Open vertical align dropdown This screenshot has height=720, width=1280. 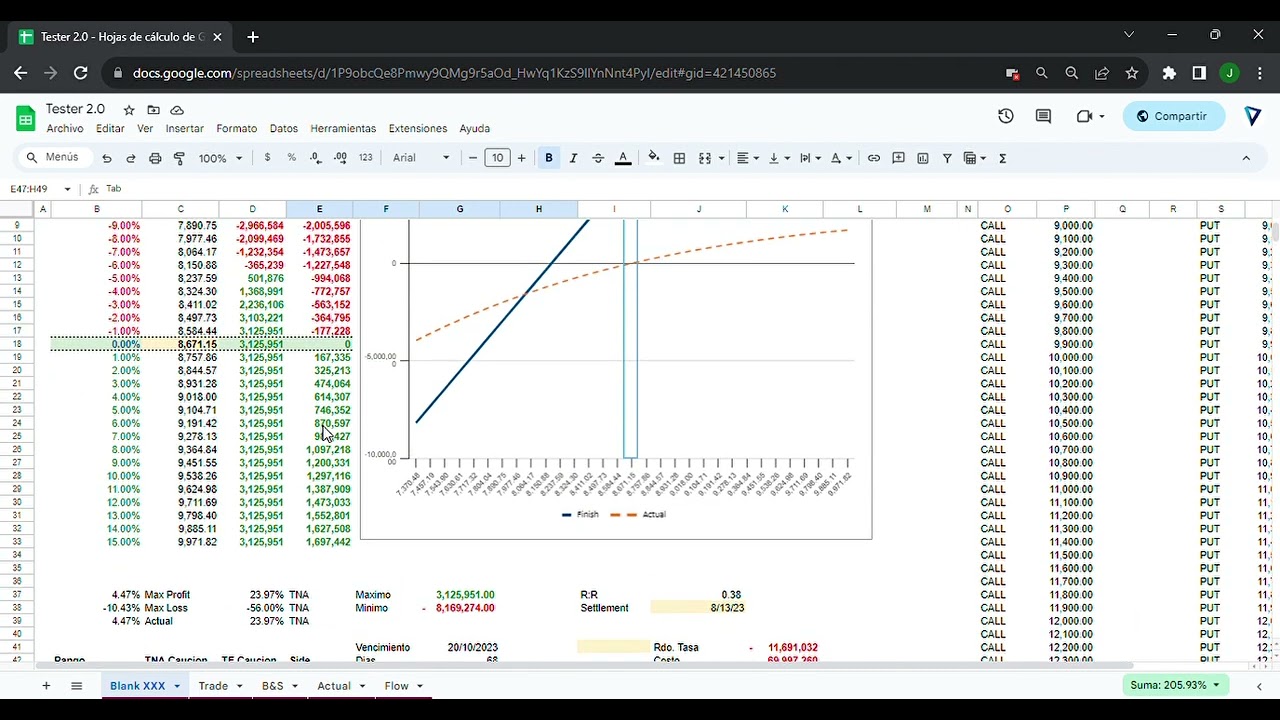(780, 158)
